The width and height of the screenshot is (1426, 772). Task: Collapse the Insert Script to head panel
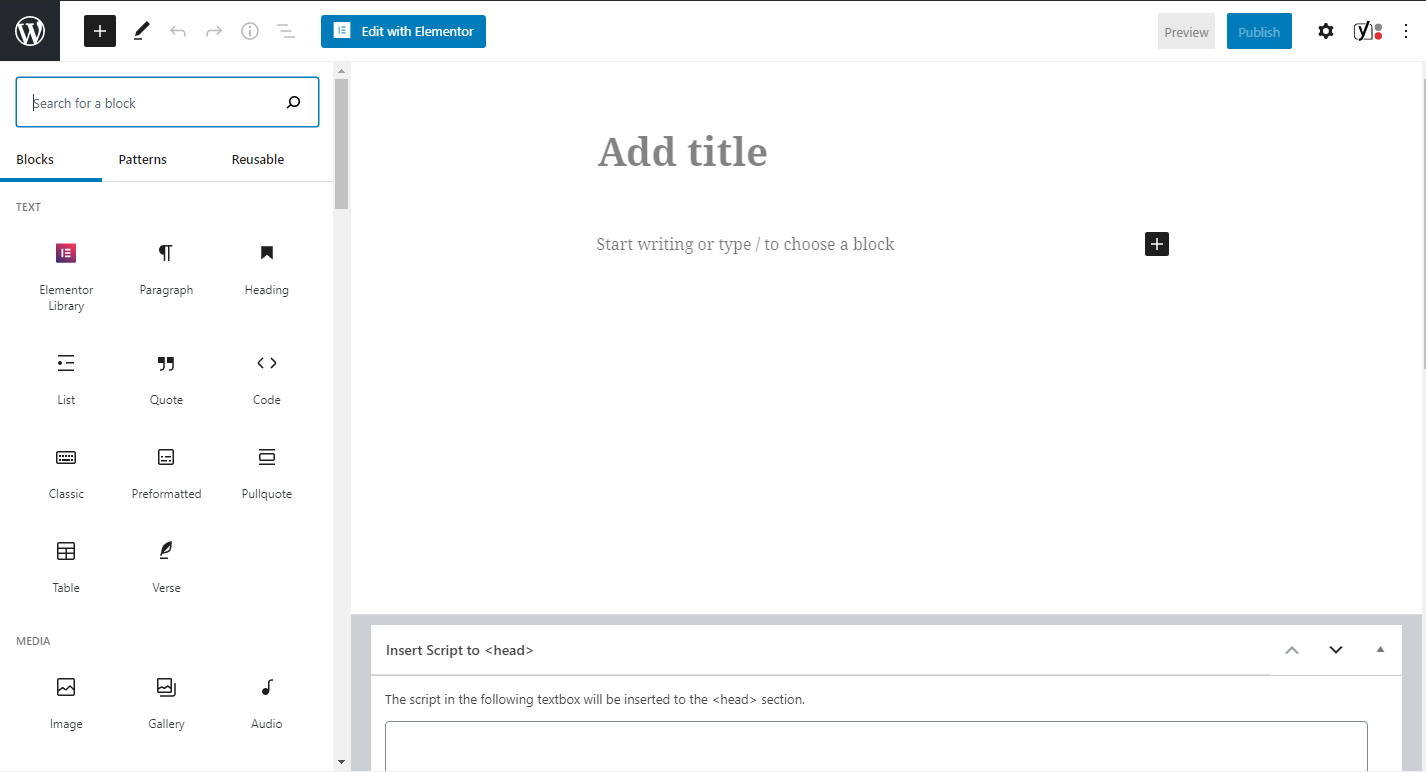1380,650
